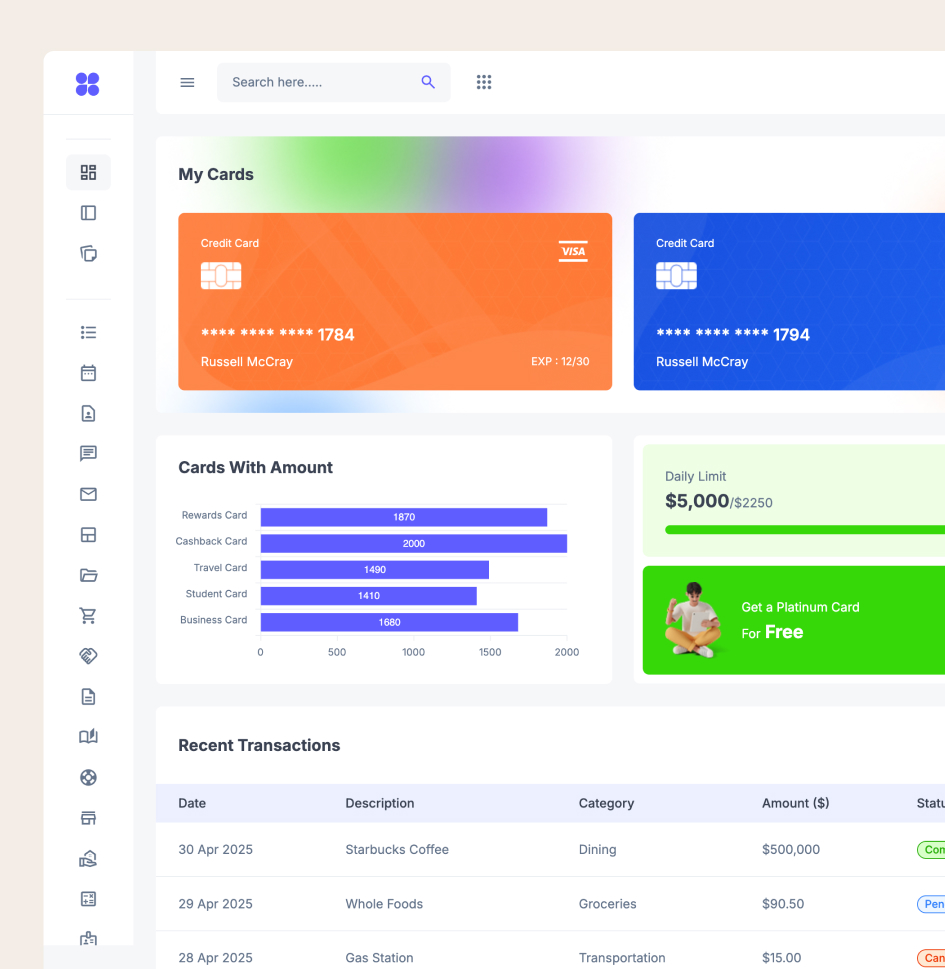The height and width of the screenshot is (969, 945).
Task: Select the Date column header in Recent Transactions
Action: click(x=192, y=803)
